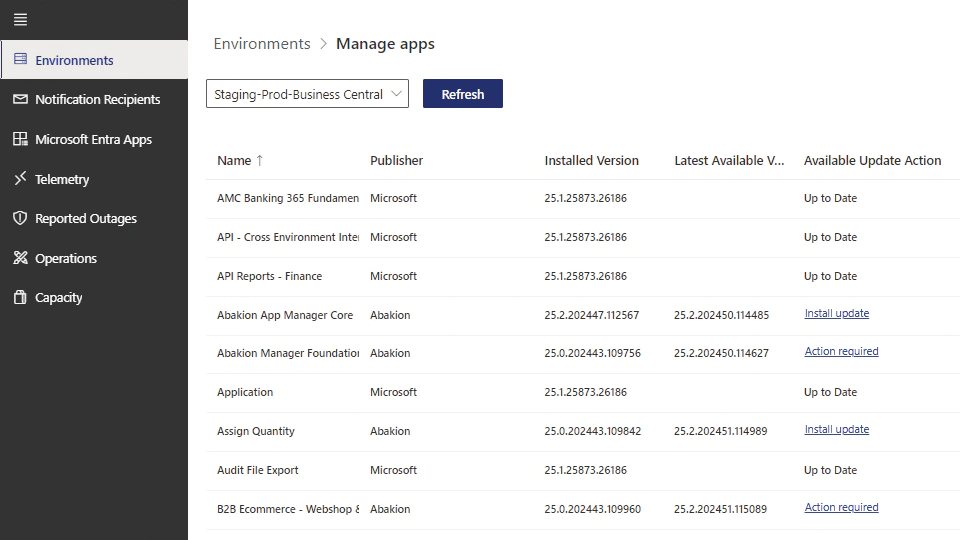The height and width of the screenshot is (540, 960).
Task: Click latest version 25.2.202450.114485
Action: pyautogui.click(x=721, y=315)
